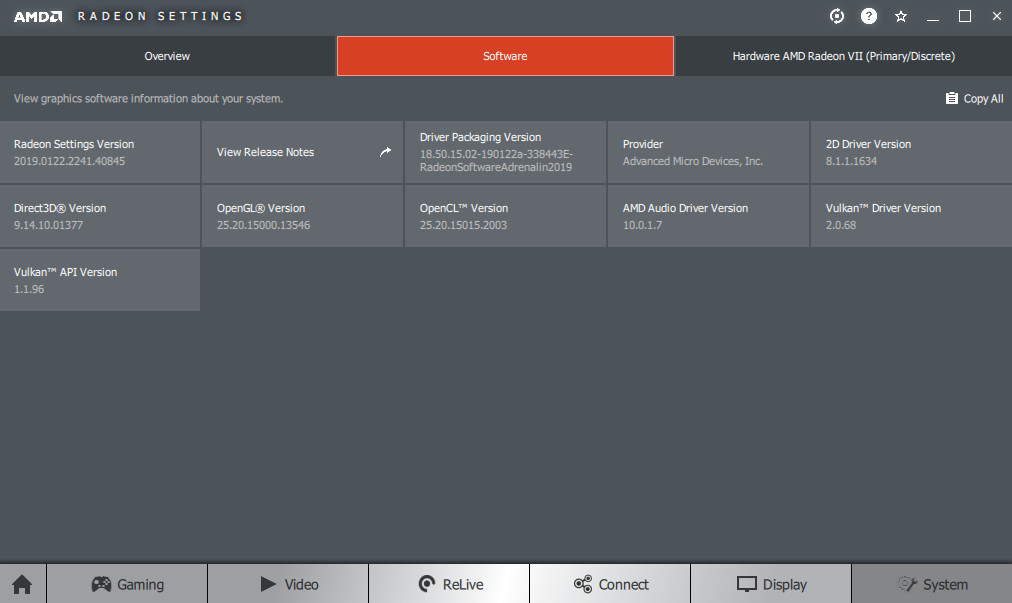The height and width of the screenshot is (603, 1012).
Task: Select the Software tab
Action: point(505,56)
